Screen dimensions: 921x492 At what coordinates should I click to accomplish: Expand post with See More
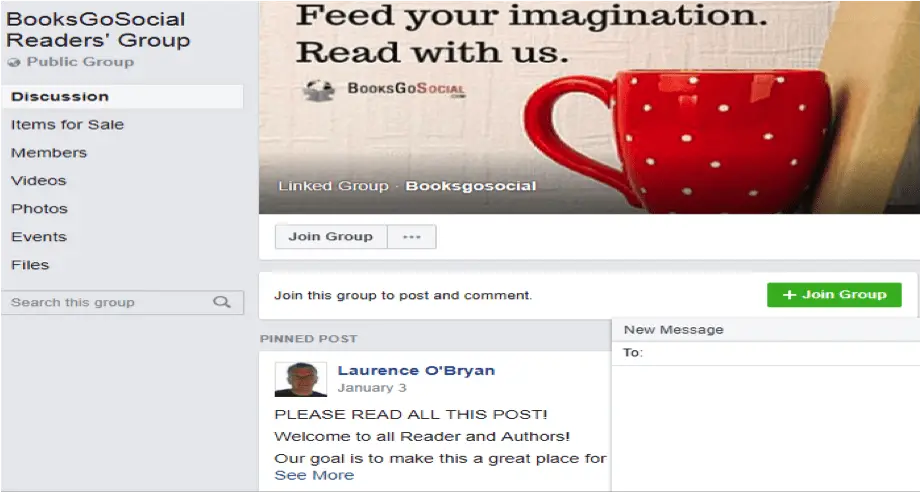coord(314,475)
